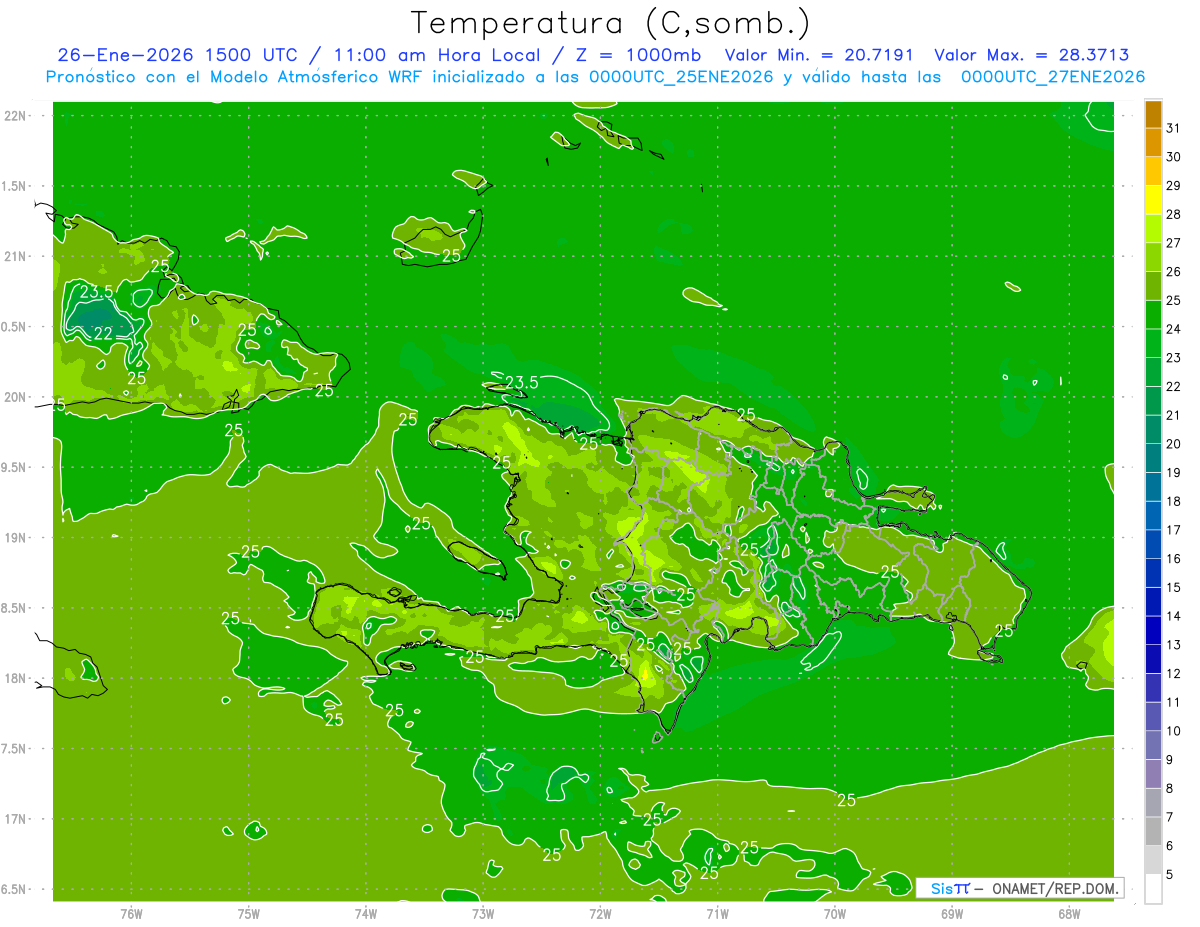Select 'Valor Max. = 28.3713' text

1031,55
